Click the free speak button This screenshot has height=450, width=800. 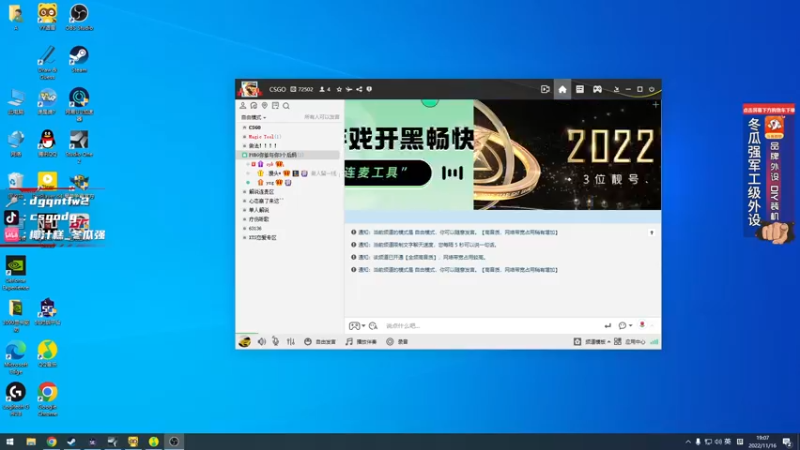(320, 342)
